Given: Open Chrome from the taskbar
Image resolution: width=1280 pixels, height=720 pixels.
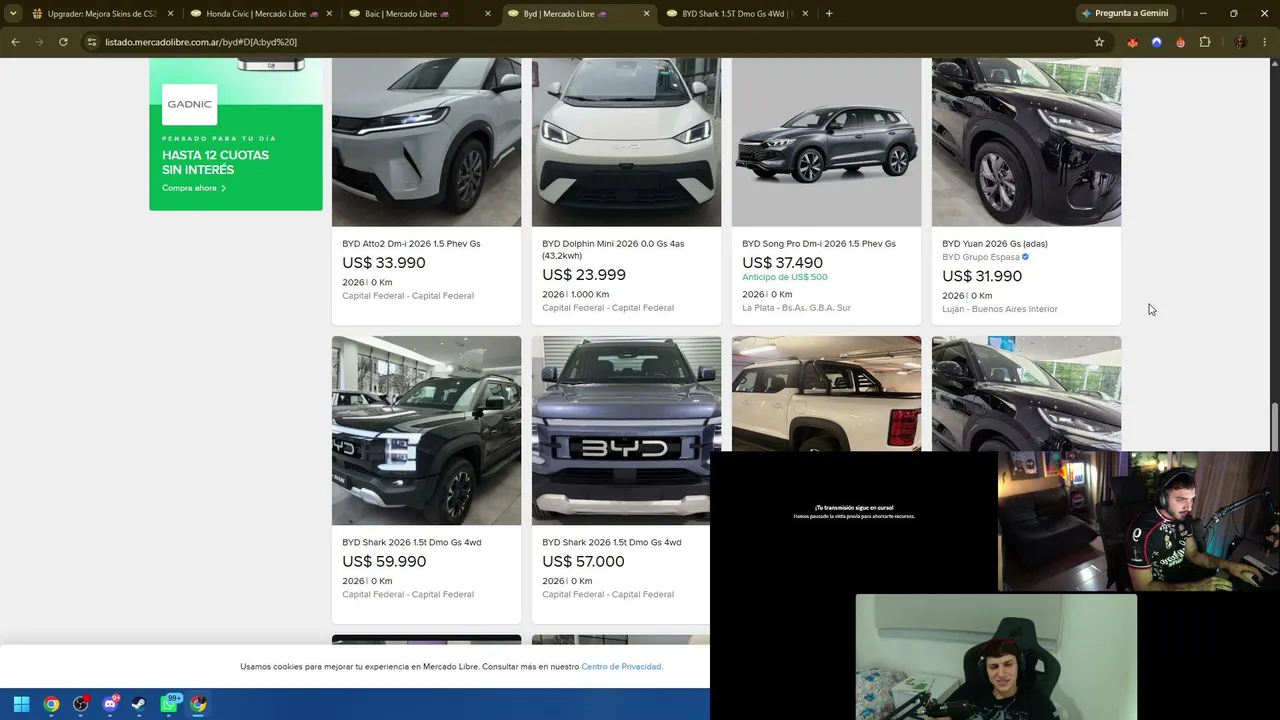Looking at the screenshot, I should [51, 704].
